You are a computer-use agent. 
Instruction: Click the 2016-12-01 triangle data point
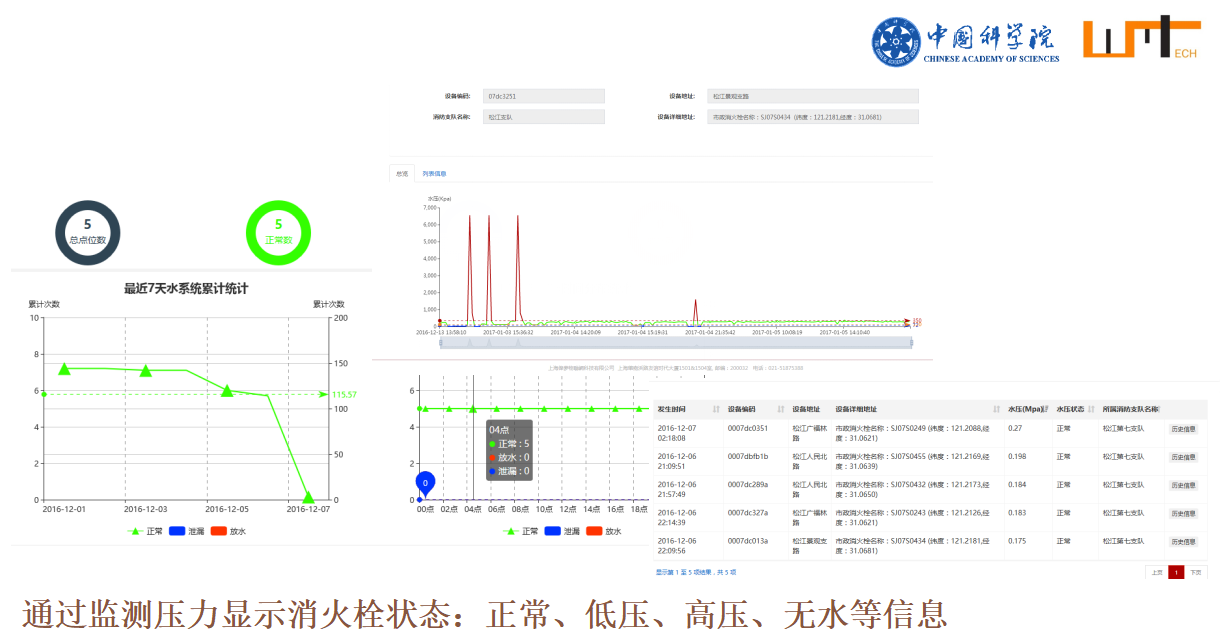pos(65,369)
